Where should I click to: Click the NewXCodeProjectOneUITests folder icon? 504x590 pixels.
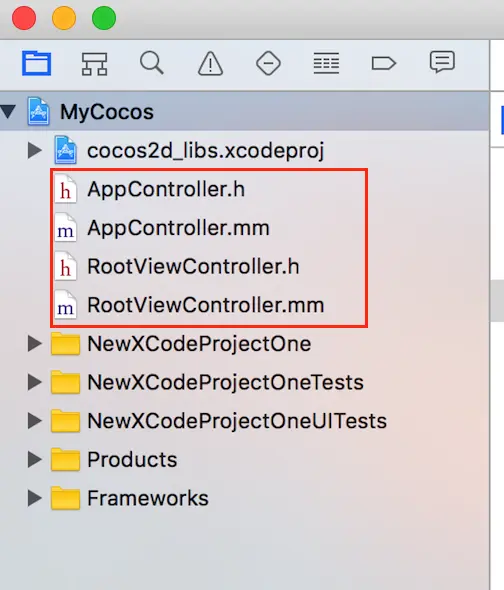point(65,421)
